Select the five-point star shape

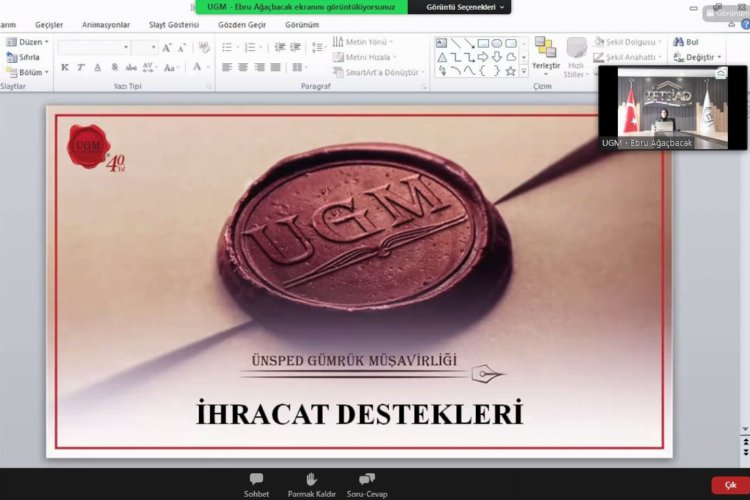(x=511, y=71)
